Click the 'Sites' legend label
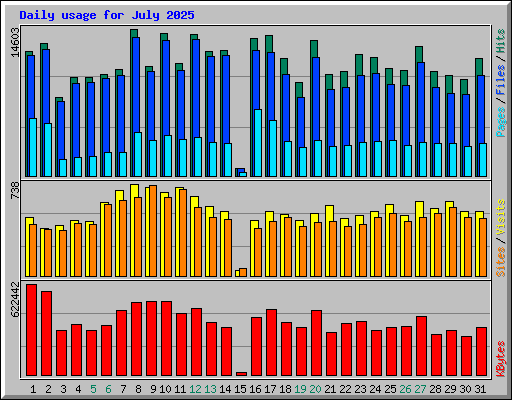The image size is (512, 400). pos(501,262)
